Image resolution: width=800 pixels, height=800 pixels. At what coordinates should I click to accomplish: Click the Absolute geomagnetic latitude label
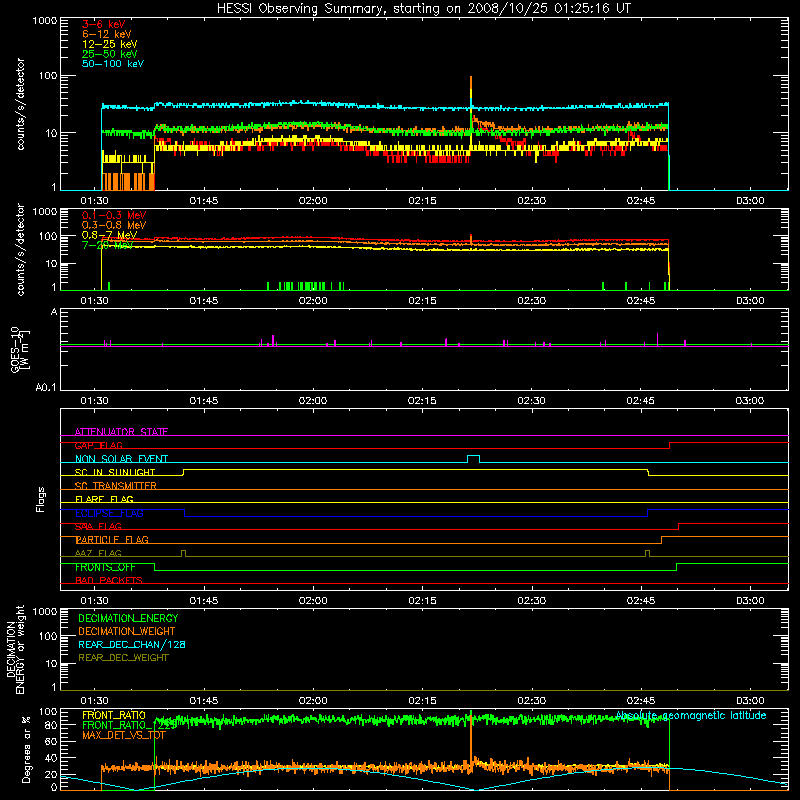(x=691, y=715)
